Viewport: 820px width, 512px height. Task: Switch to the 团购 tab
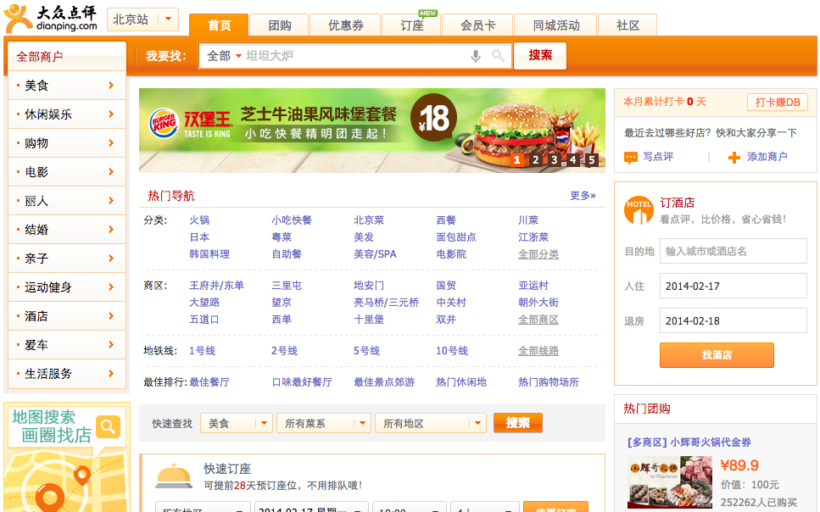[280, 25]
